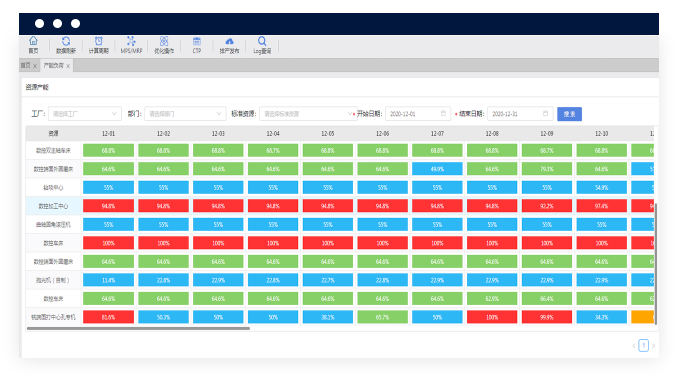Click the green 62.9% cell
679x380 pixels.
pos(492,299)
